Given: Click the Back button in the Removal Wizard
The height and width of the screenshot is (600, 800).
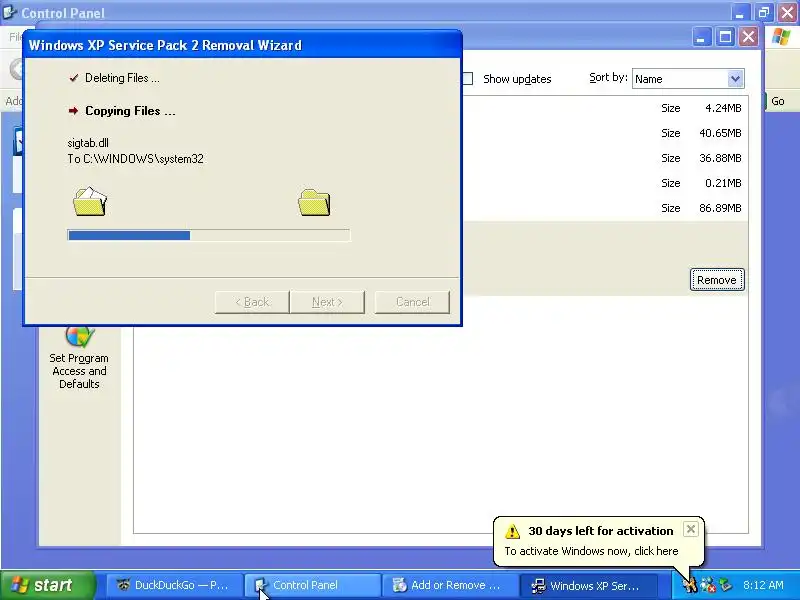Looking at the screenshot, I should tap(252, 302).
